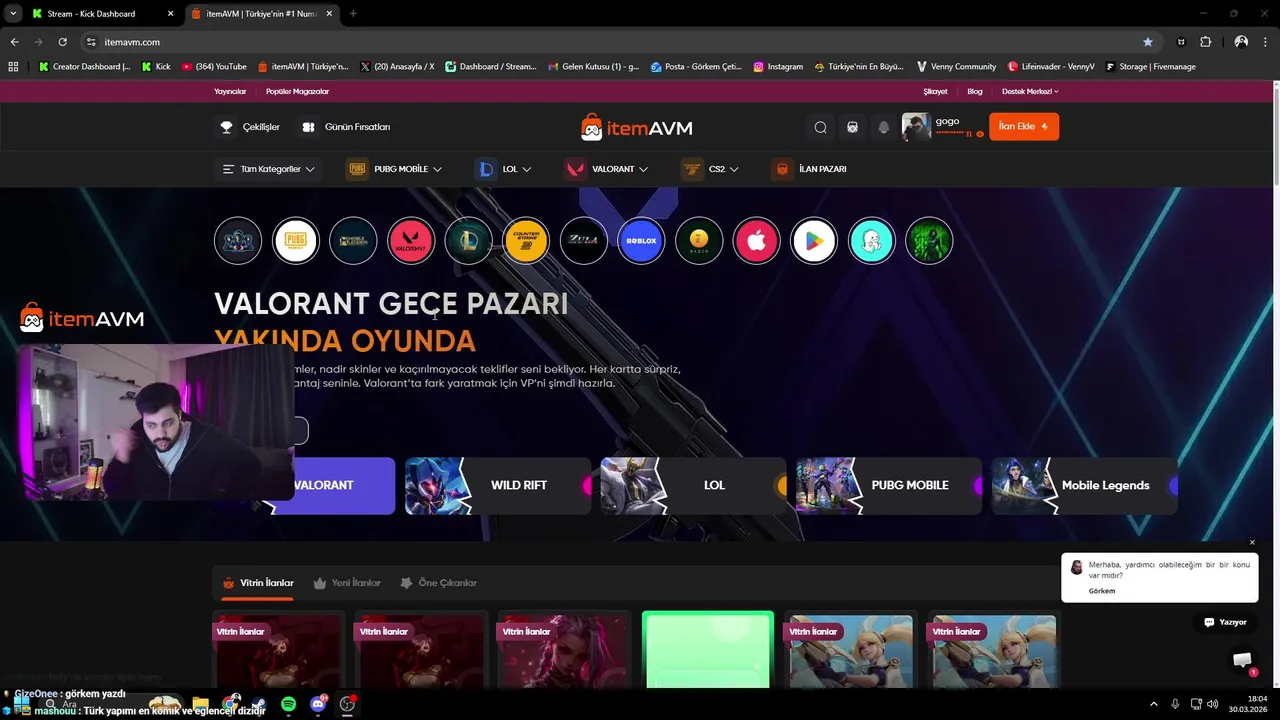Expand the Tüm Kategoriler dropdown
Image resolution: width=1280 pixels, height=720 pixels.
[268, 169]
